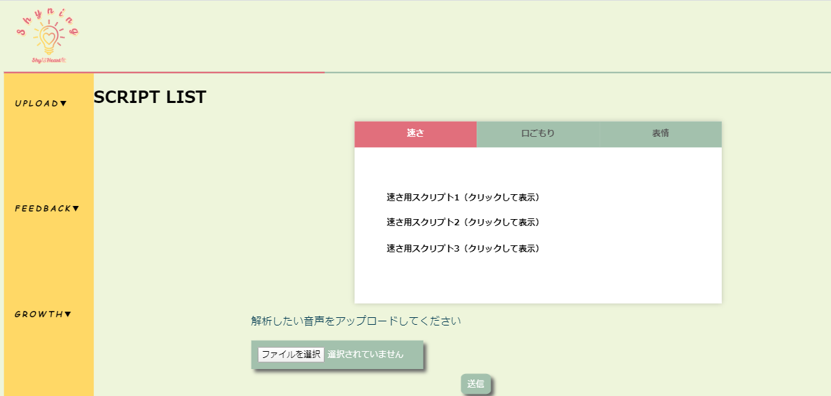Open 速さ用スクリプト1

[x=463, y=198]
